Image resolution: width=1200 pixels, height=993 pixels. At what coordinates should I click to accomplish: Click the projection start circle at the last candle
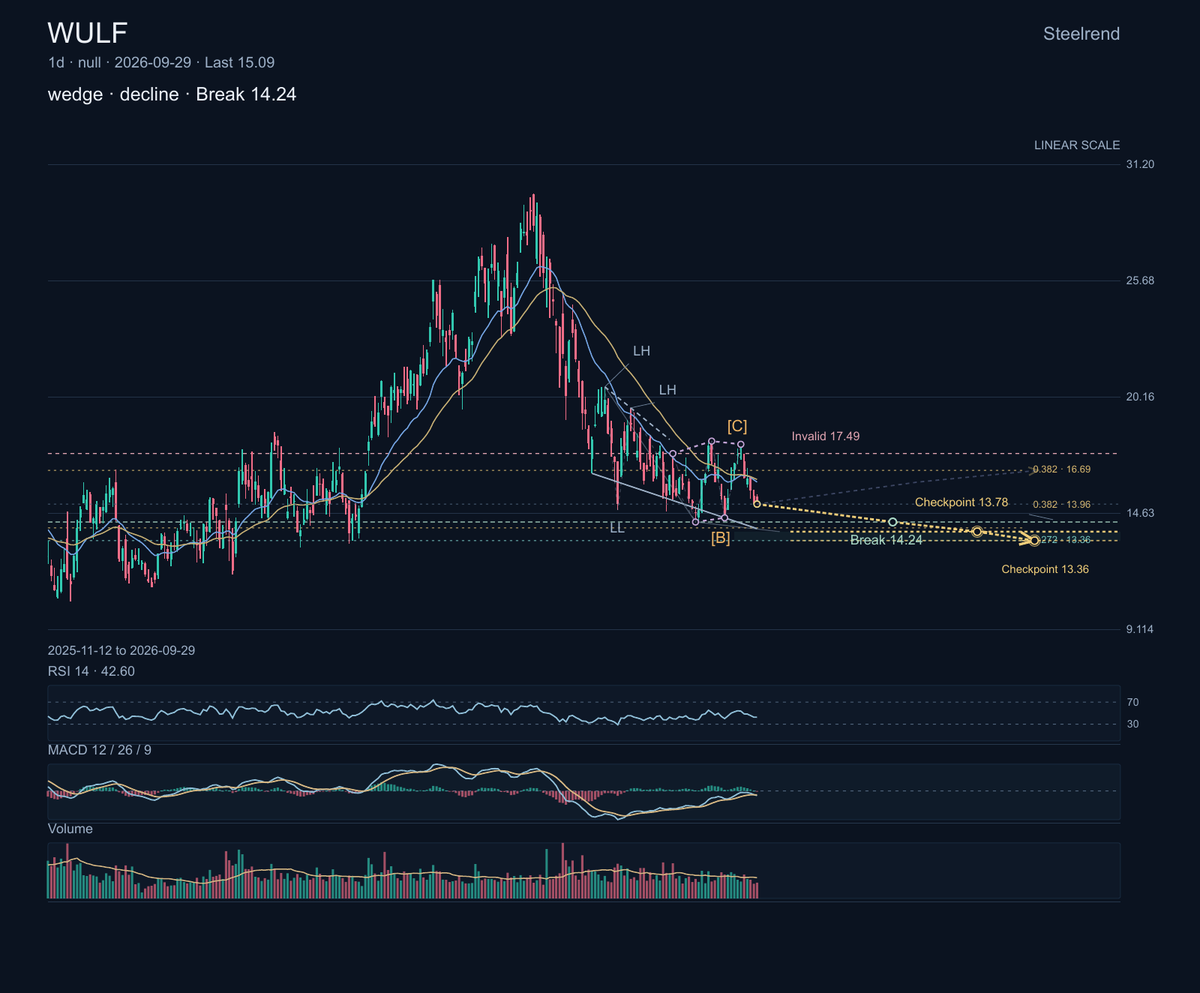(x=757, y=503)
